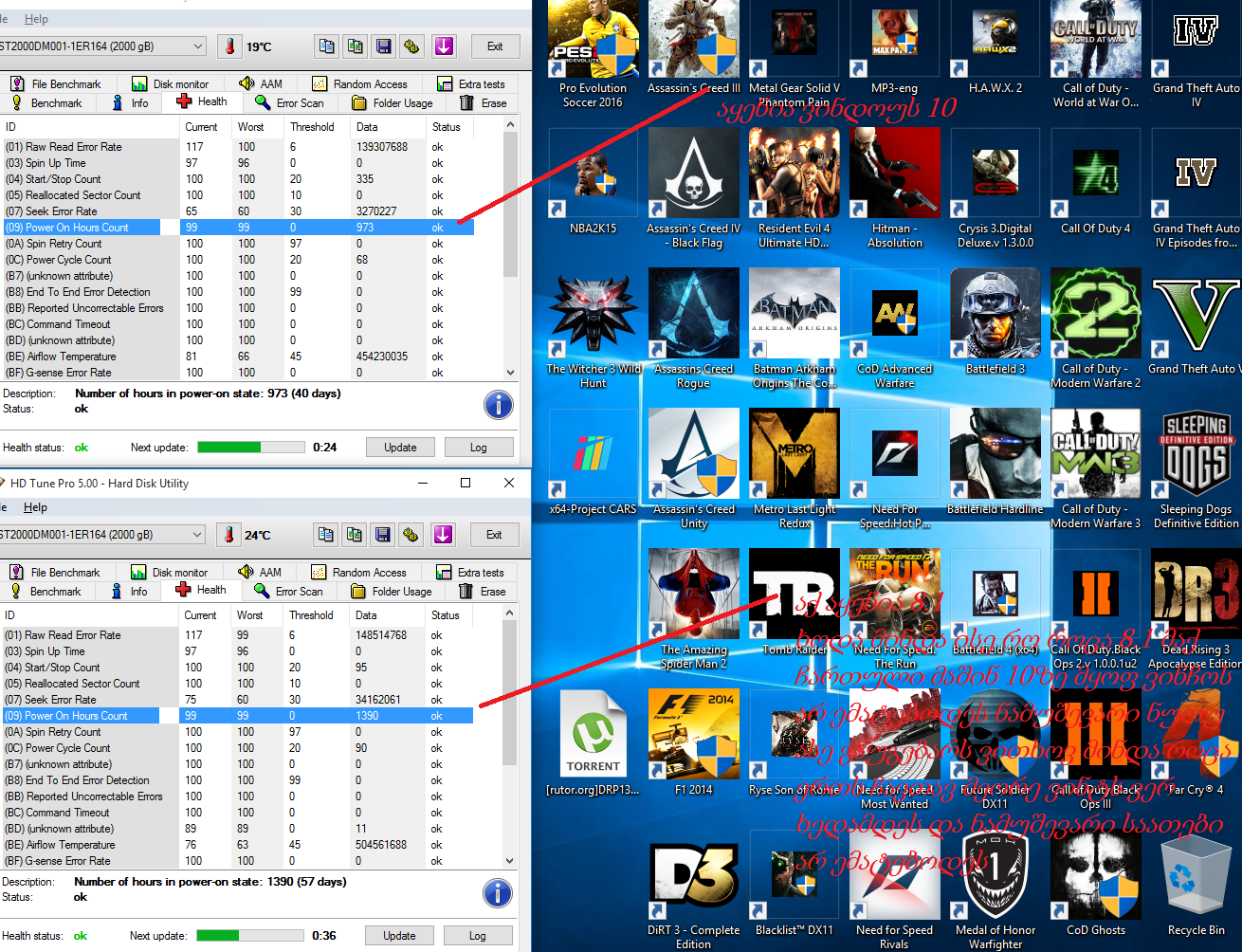Click the save floppy icon in lower HD Tune toolbar
Image resolution: width=1242 pixels, height=952 pixels.
point(383,535)
